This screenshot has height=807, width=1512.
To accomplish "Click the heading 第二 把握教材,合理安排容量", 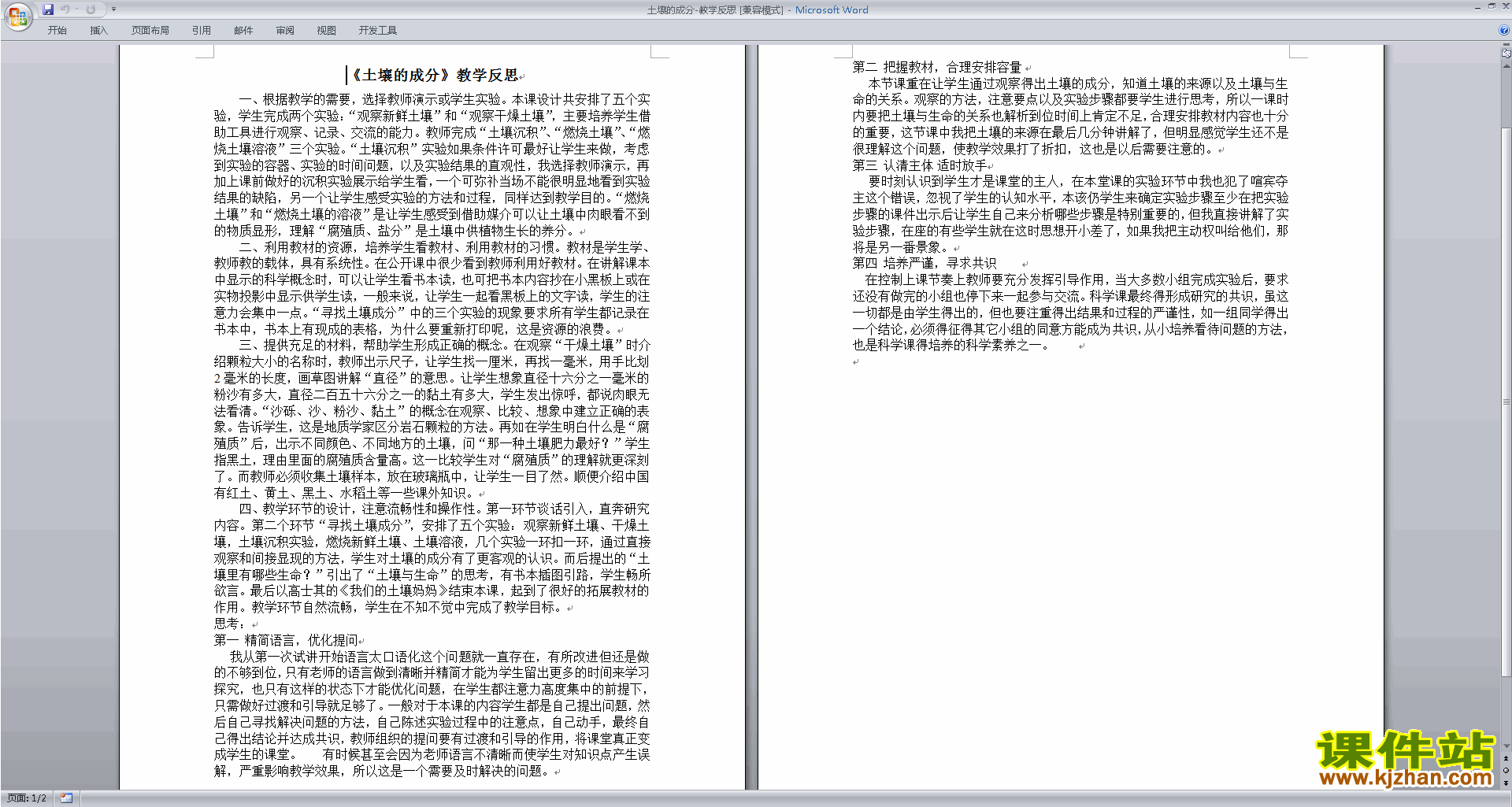I will pos(937,67).
